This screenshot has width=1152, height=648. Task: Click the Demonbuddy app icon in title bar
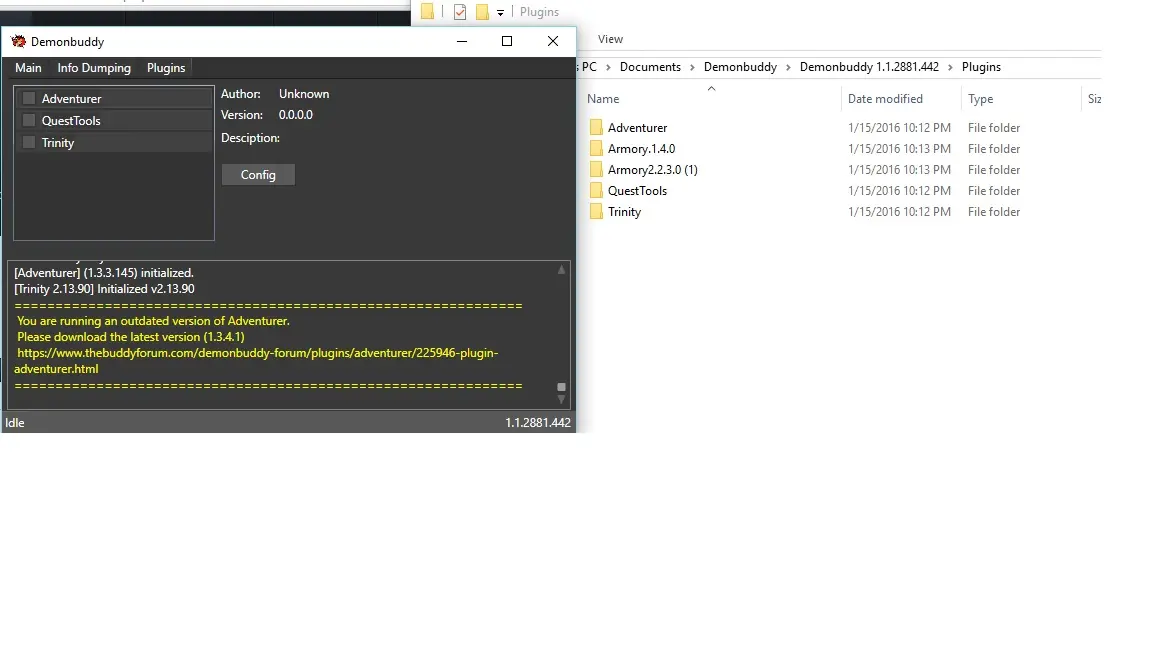[x=18, y=42]
